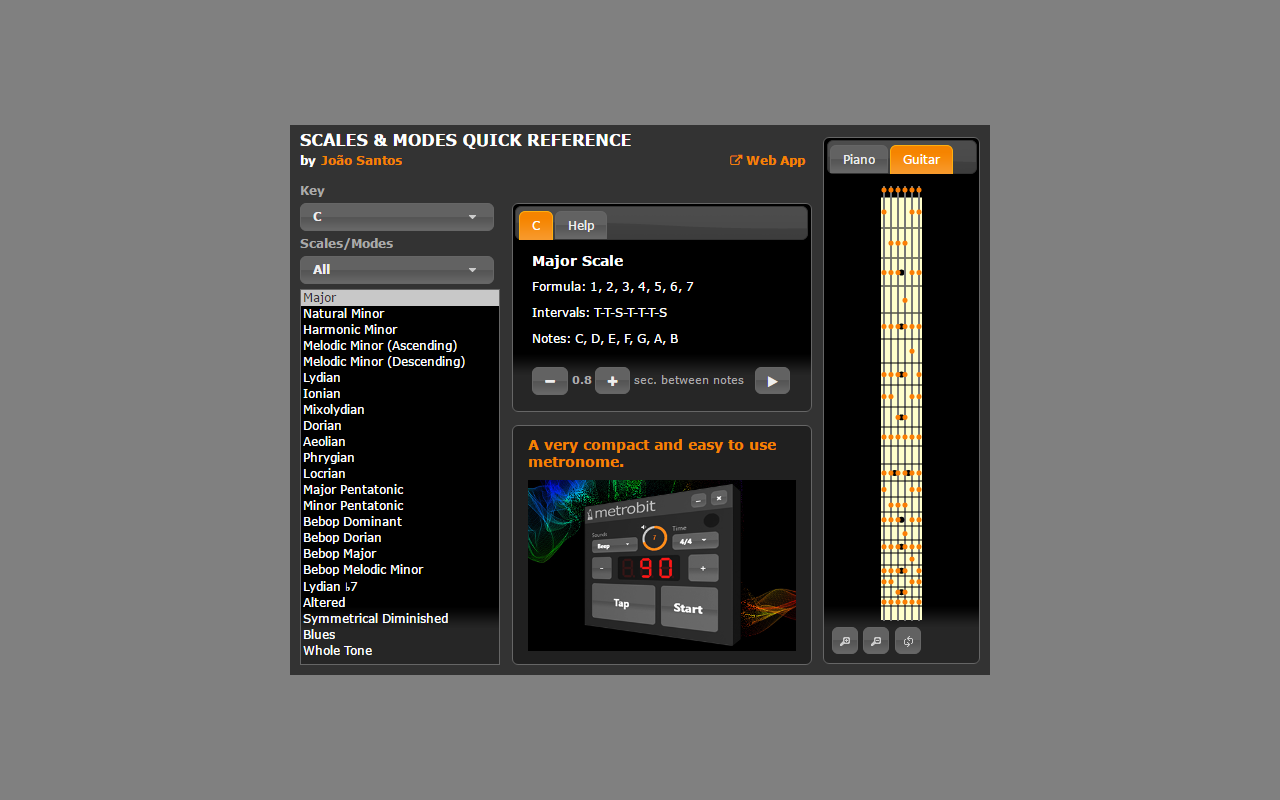Select the orange C tab
Viewport: 1280px width, 800px height.
[x=535, y=225]
